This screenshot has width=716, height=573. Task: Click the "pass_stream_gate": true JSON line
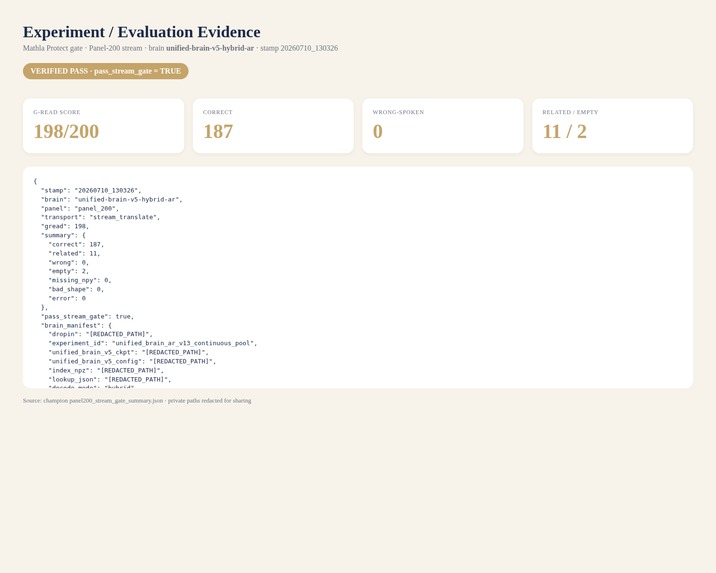coord(88,316)
